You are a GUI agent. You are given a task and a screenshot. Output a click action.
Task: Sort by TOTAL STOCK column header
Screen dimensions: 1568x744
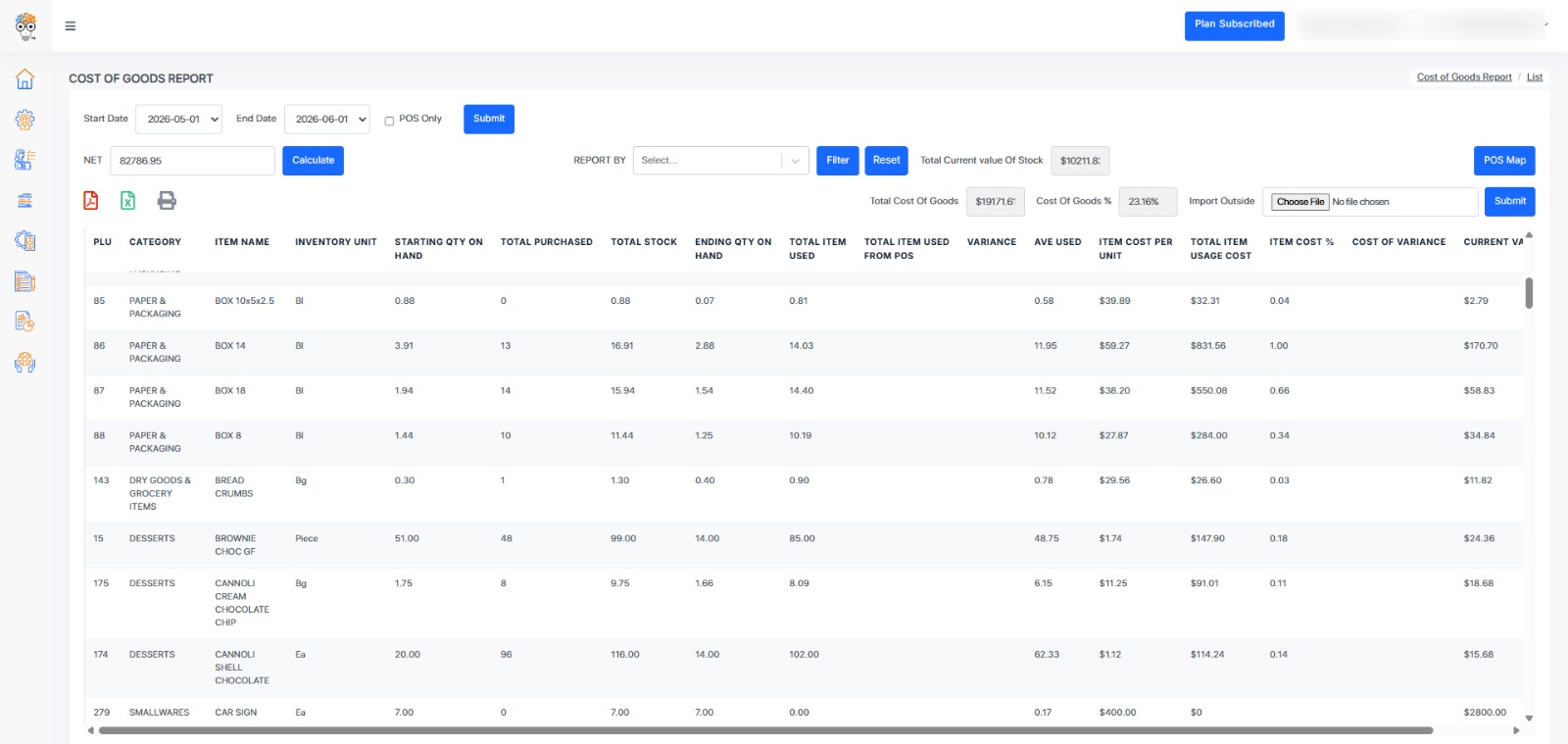(644, 242)
